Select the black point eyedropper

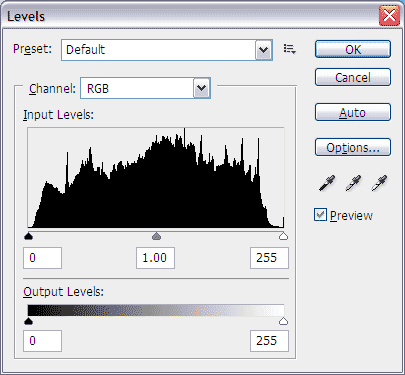pos(327,183)
